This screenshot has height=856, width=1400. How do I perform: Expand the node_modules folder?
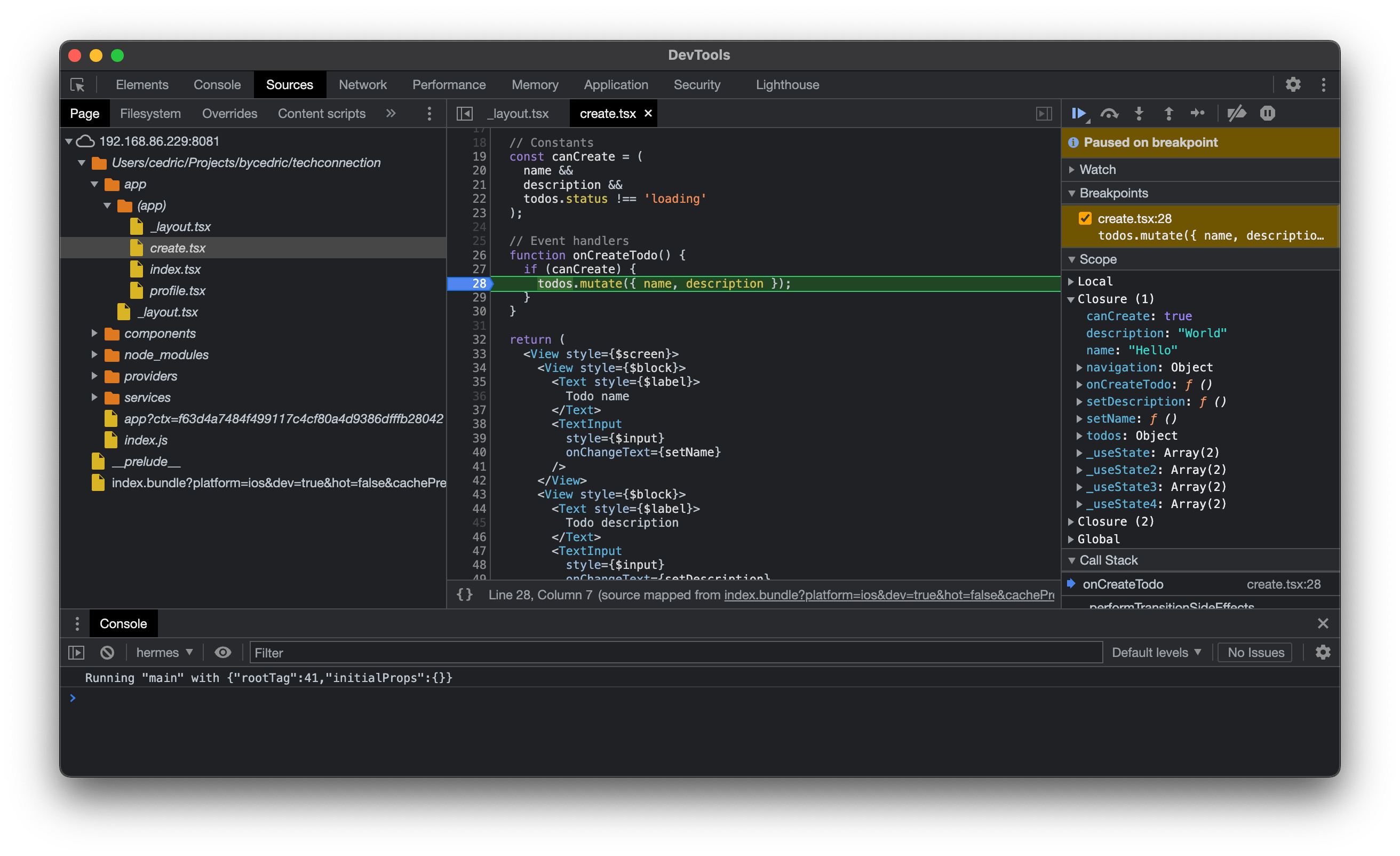(x=94, y=355)
